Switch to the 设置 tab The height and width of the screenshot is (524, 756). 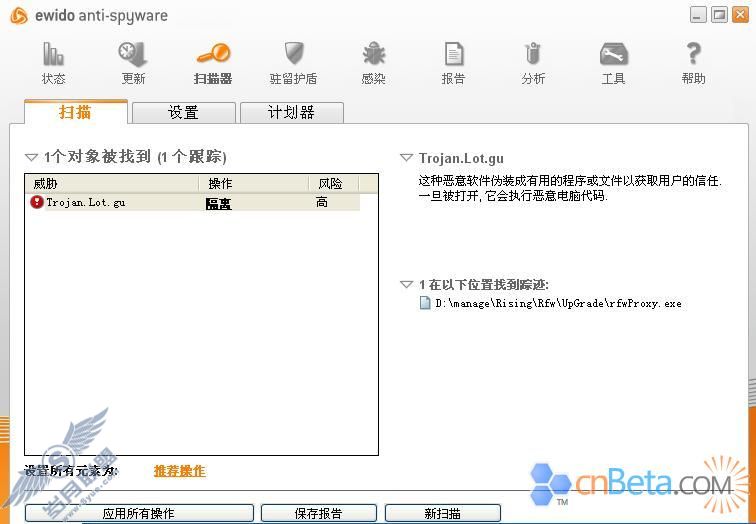[x=184, y=112]
